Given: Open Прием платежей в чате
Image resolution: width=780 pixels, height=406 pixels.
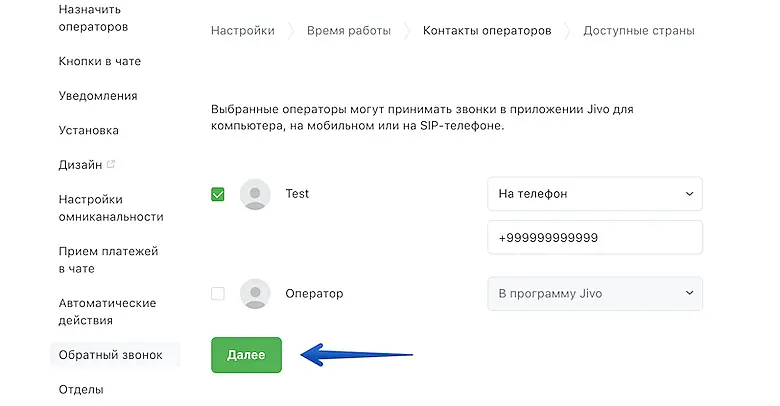Looking at the screenshot, I should pos(108,259).
